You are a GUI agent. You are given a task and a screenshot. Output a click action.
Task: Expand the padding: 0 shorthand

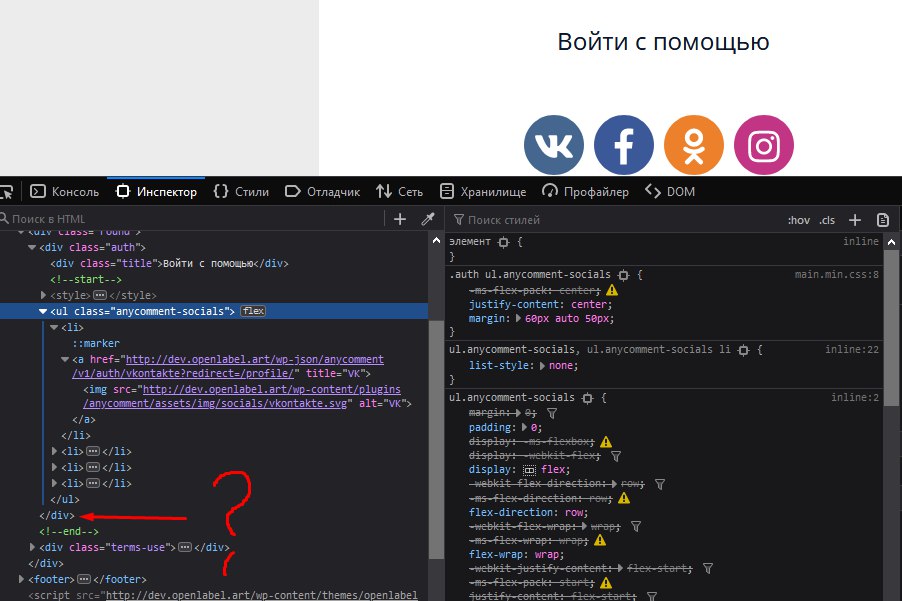[x=524, y=427]
